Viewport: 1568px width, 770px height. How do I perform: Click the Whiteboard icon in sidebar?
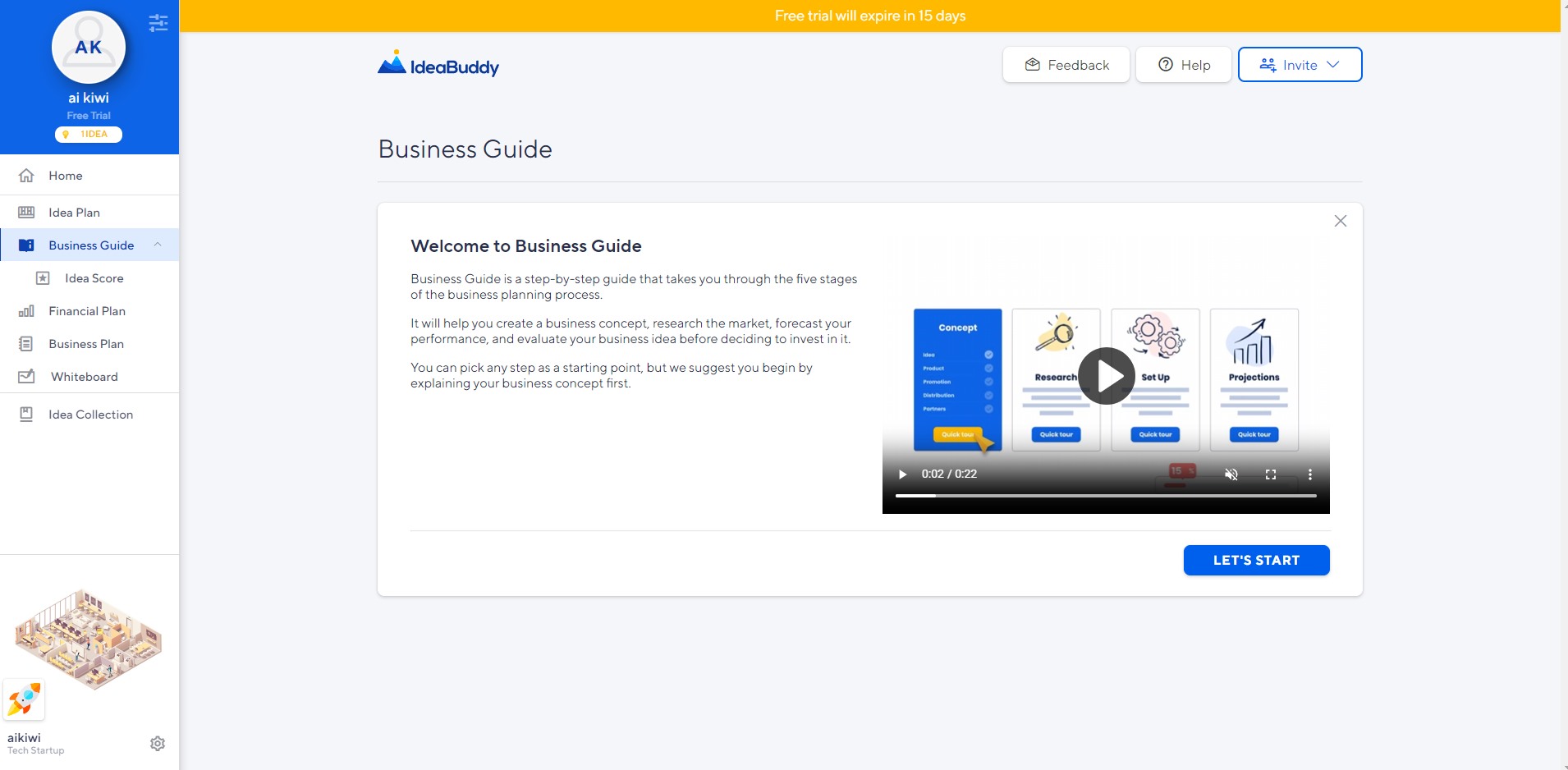[x=26, y=377]
